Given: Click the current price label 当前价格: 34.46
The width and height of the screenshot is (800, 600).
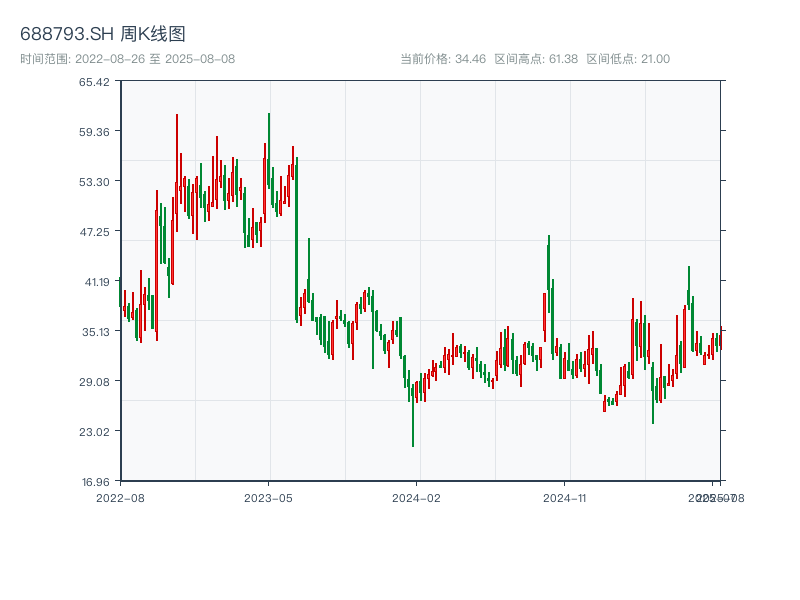Looking at the screenshot, I should (443, 59).
